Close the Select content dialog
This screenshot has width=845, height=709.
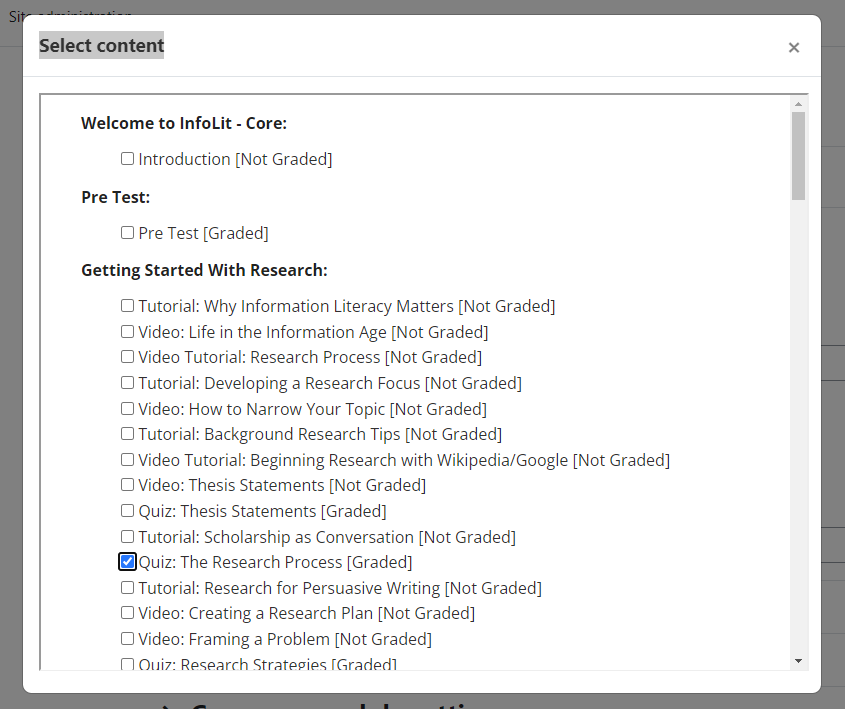click(793, 47)
